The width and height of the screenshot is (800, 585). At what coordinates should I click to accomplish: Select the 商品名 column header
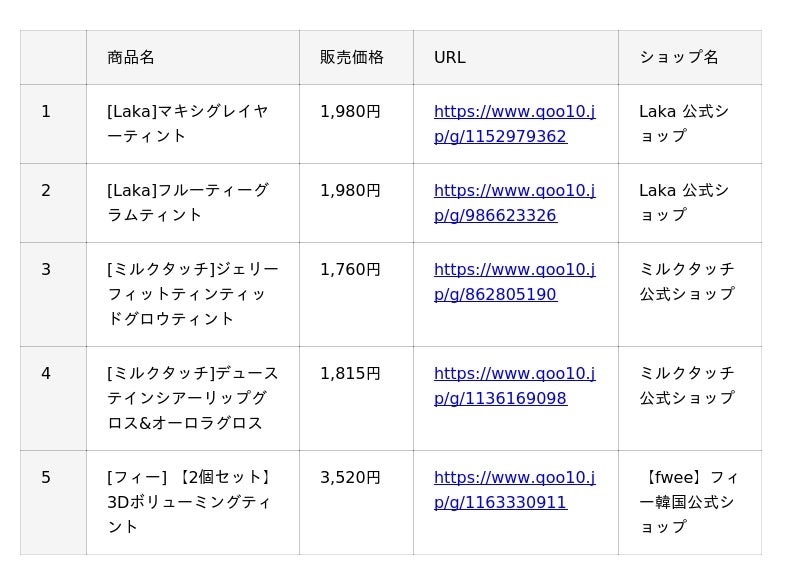pos(131,57)
